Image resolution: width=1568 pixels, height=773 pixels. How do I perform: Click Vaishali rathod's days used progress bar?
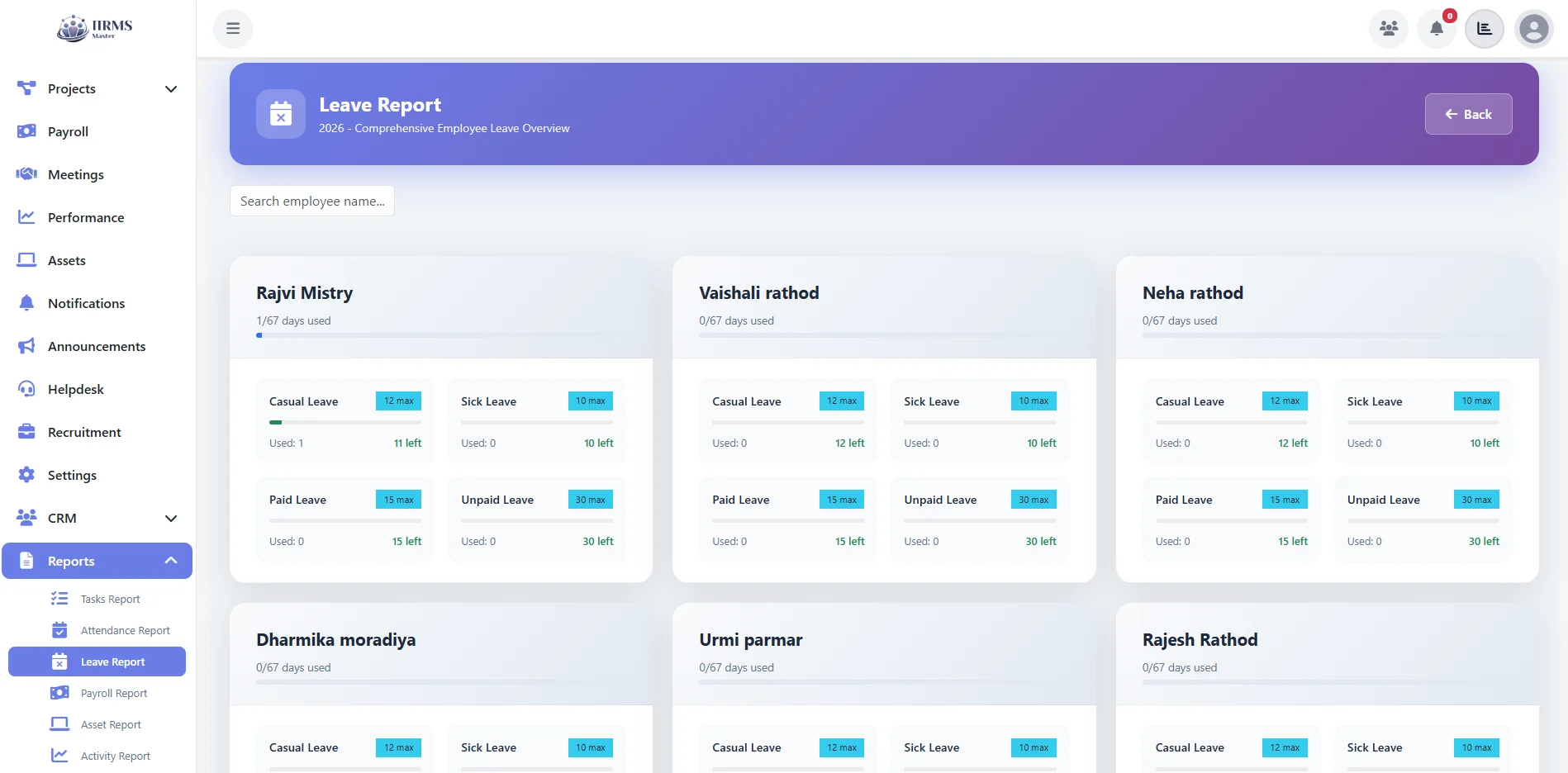884,335
